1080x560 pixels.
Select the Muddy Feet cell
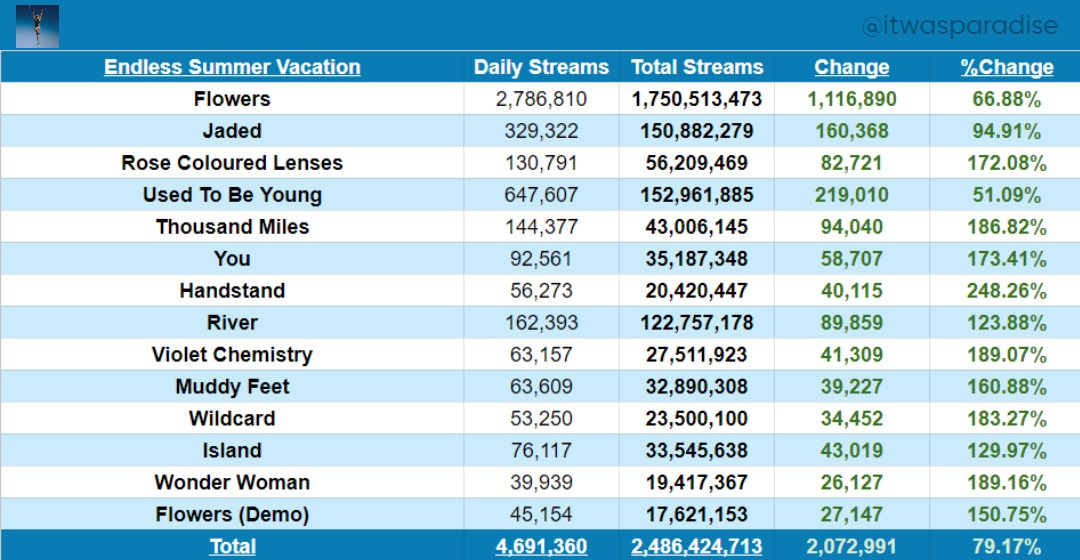[232, 386]
